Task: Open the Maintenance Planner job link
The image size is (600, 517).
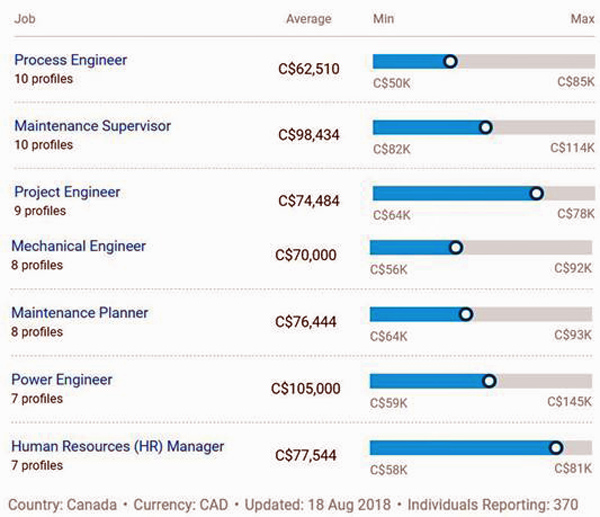Action: [x=79, y=313]
